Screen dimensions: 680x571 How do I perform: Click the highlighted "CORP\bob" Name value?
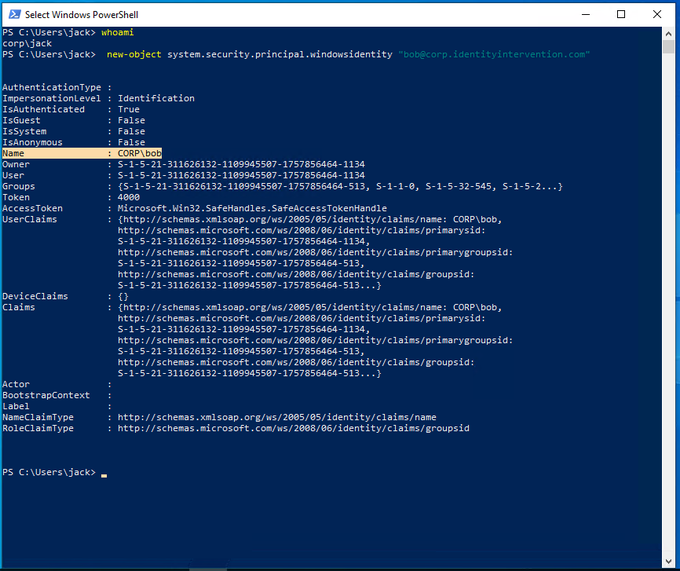139,153
